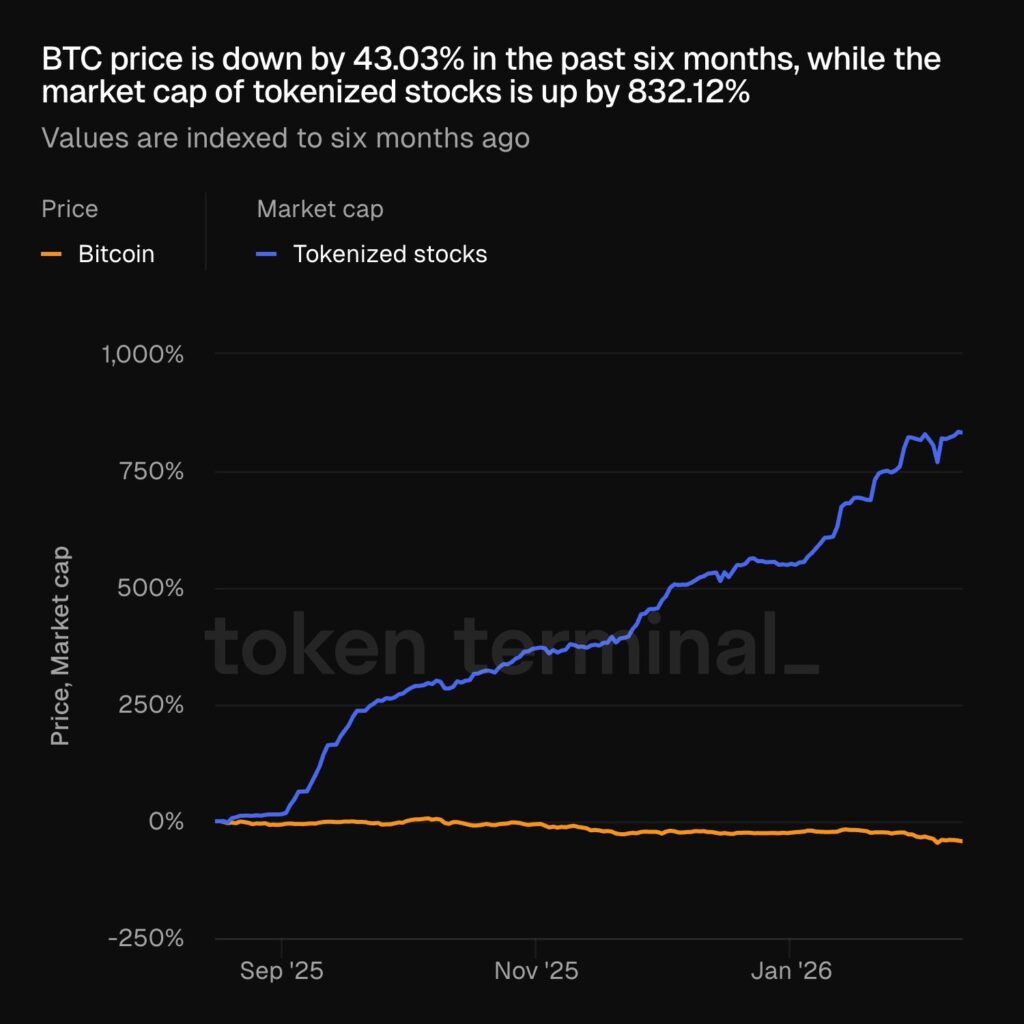The width and height of the screenshot is (1024, 1024).
Task: Click the endpoint of the blue Tokenized stocks line
Action: pyautogui.click(x=960, y=433)
